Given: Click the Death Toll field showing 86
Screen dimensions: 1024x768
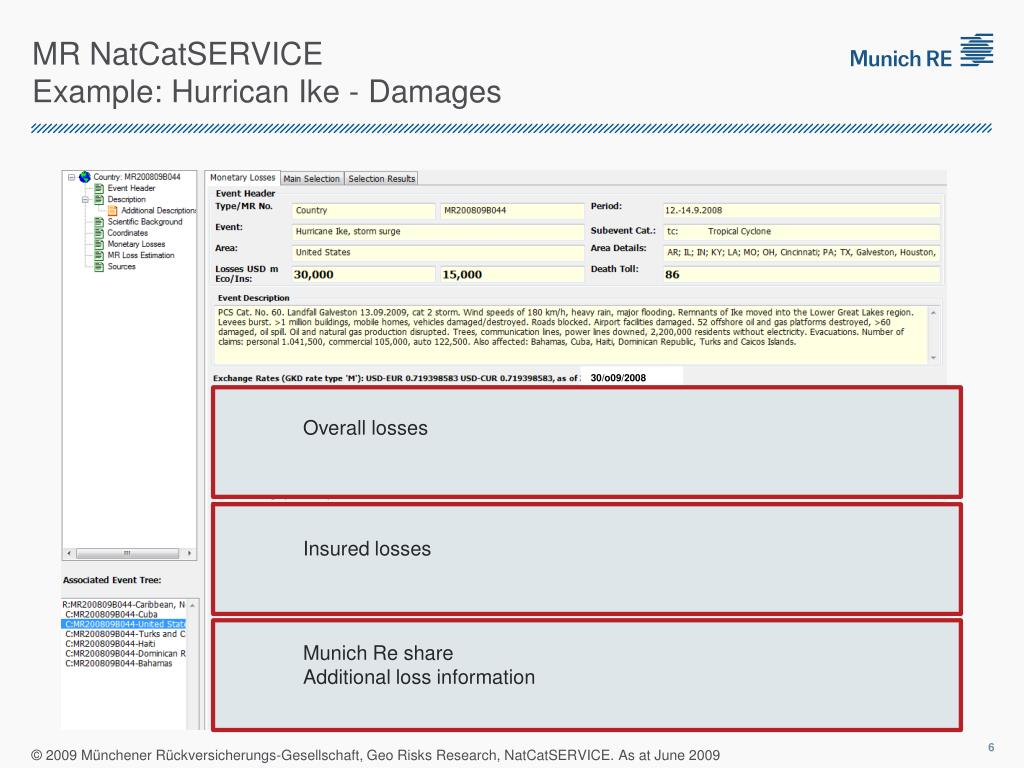Looking at the screenshot, I should click(x=801, y=274).
